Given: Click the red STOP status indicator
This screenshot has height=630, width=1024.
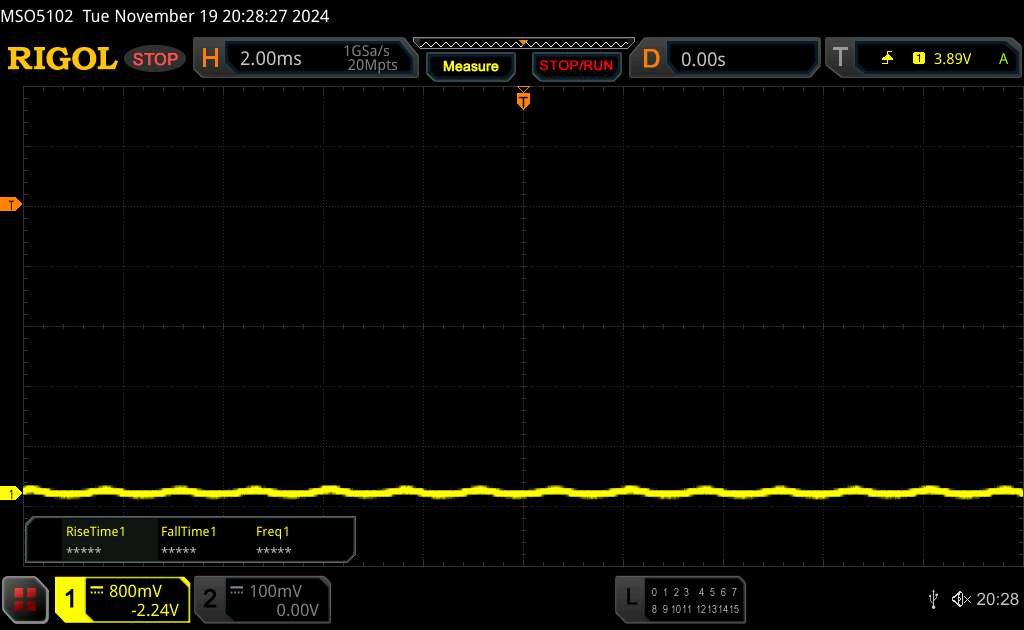Looking at the screenshot, I should click(155, 59).
